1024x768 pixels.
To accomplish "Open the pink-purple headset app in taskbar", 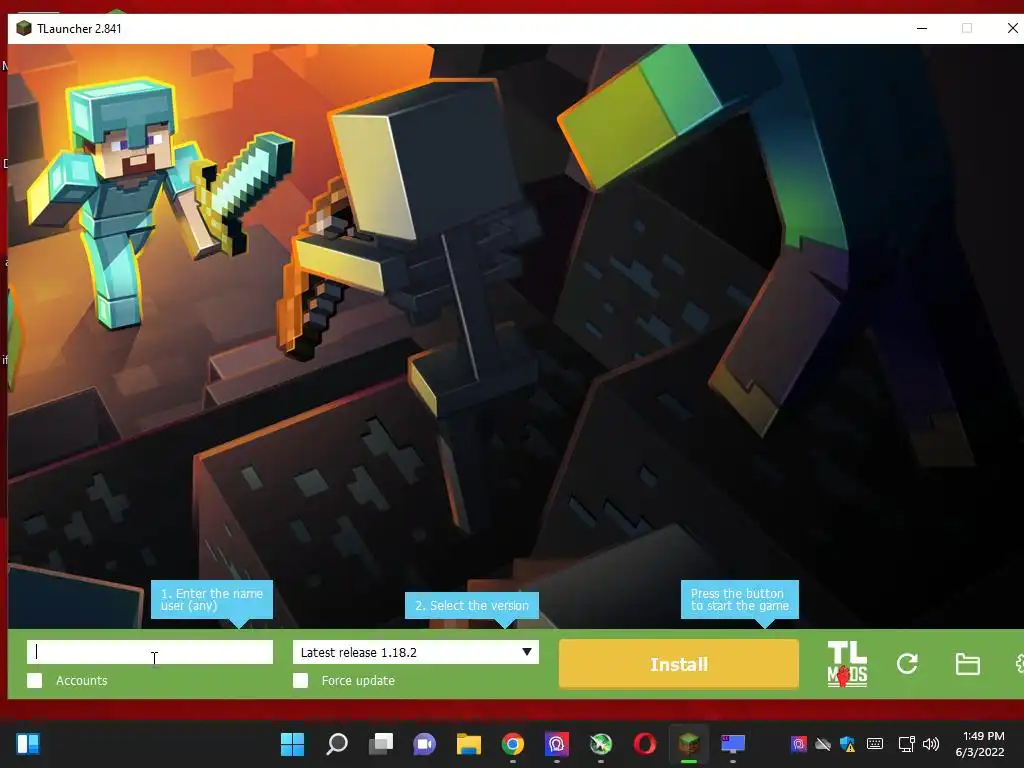I will coord(556,744).
